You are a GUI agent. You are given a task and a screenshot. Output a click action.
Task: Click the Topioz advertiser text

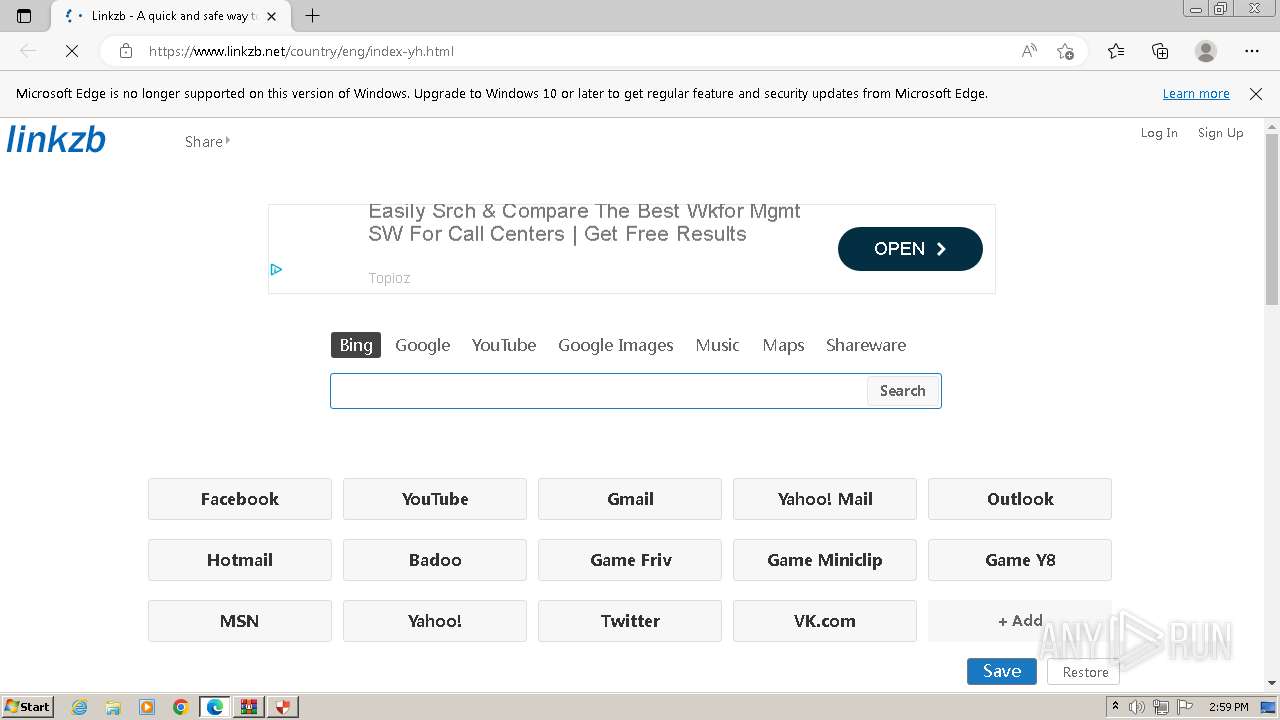click(389, 278)
